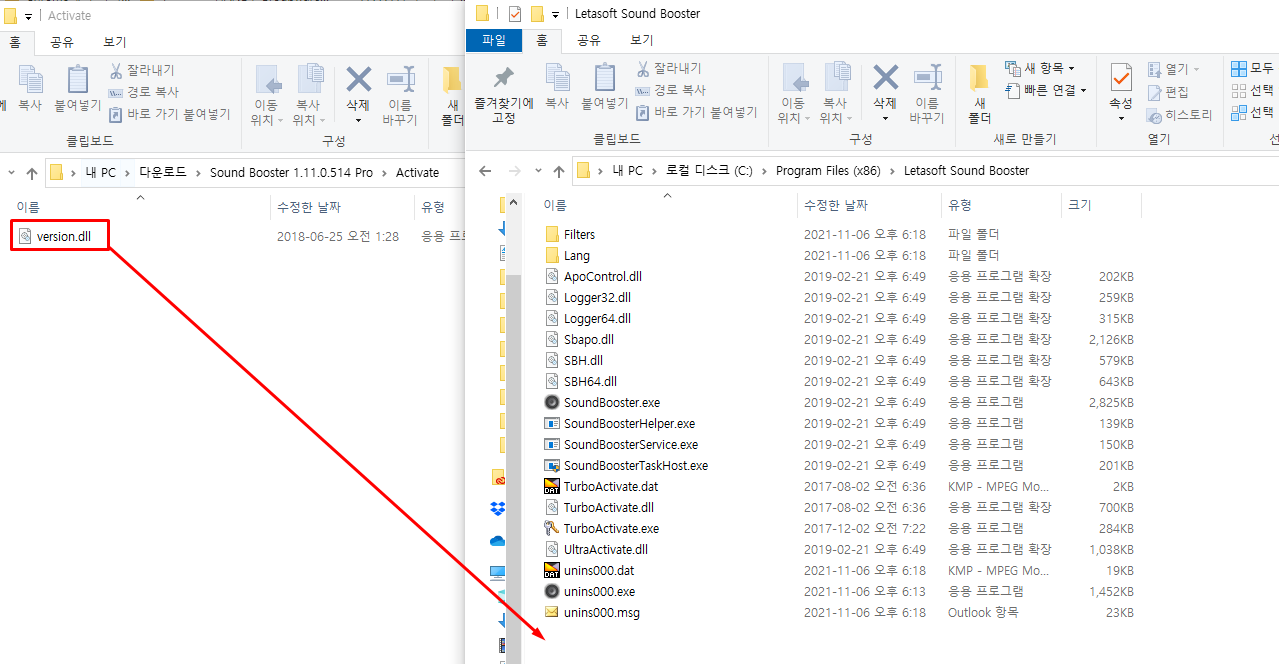Click 로컬 디스크 (C:) breadcrumb
1279x664 pixels.
click(709, 171)
